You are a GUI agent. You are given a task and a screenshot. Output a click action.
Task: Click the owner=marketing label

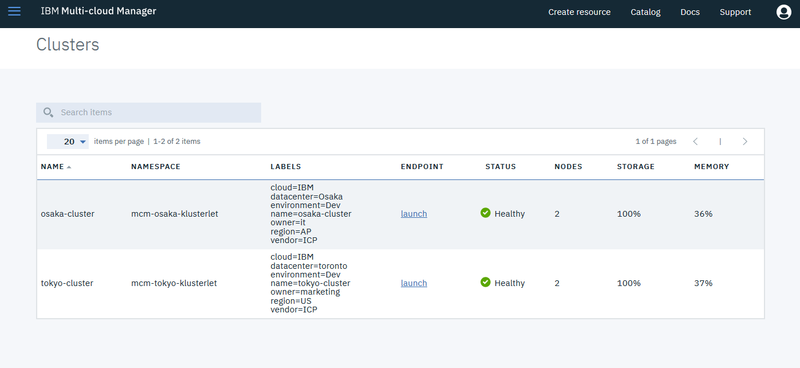click(x=305, y=292)
